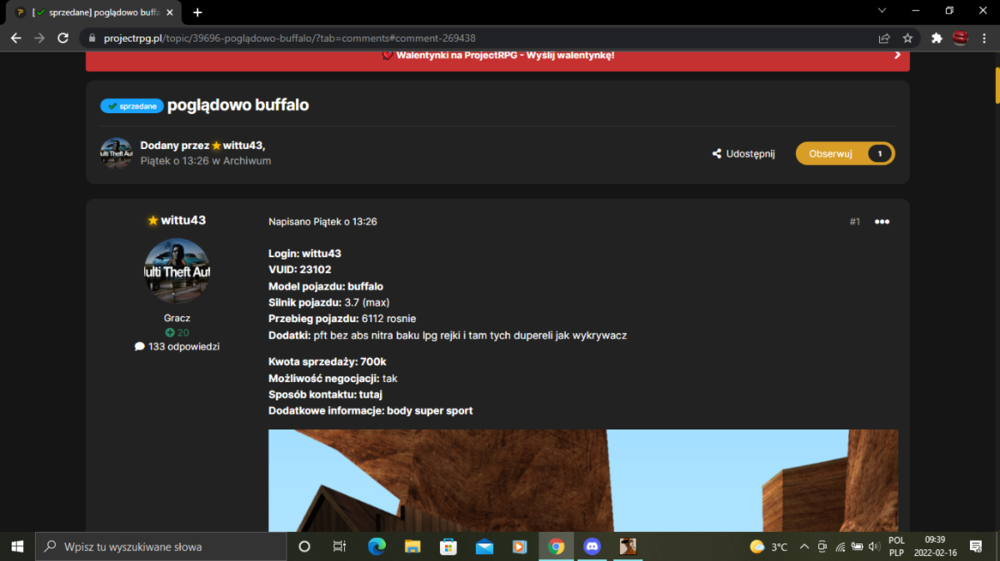Click the bookmark star icon in address bar
1000x561 pixels.
pos(908,38)
